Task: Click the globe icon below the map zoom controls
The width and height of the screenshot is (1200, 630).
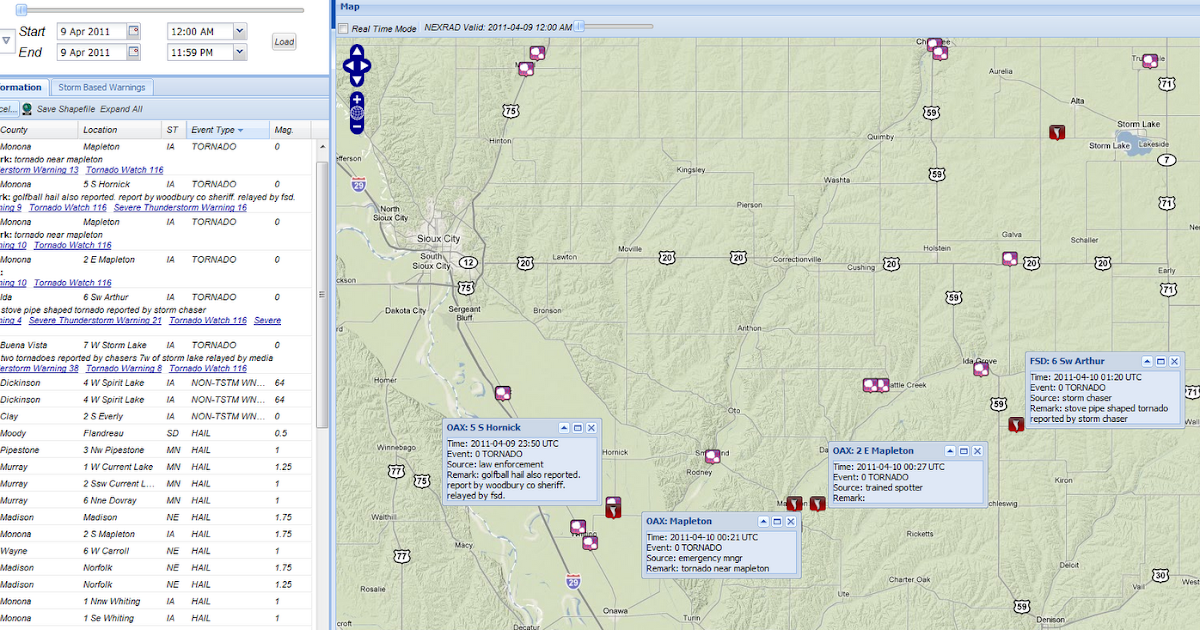Action: [356, 112]
